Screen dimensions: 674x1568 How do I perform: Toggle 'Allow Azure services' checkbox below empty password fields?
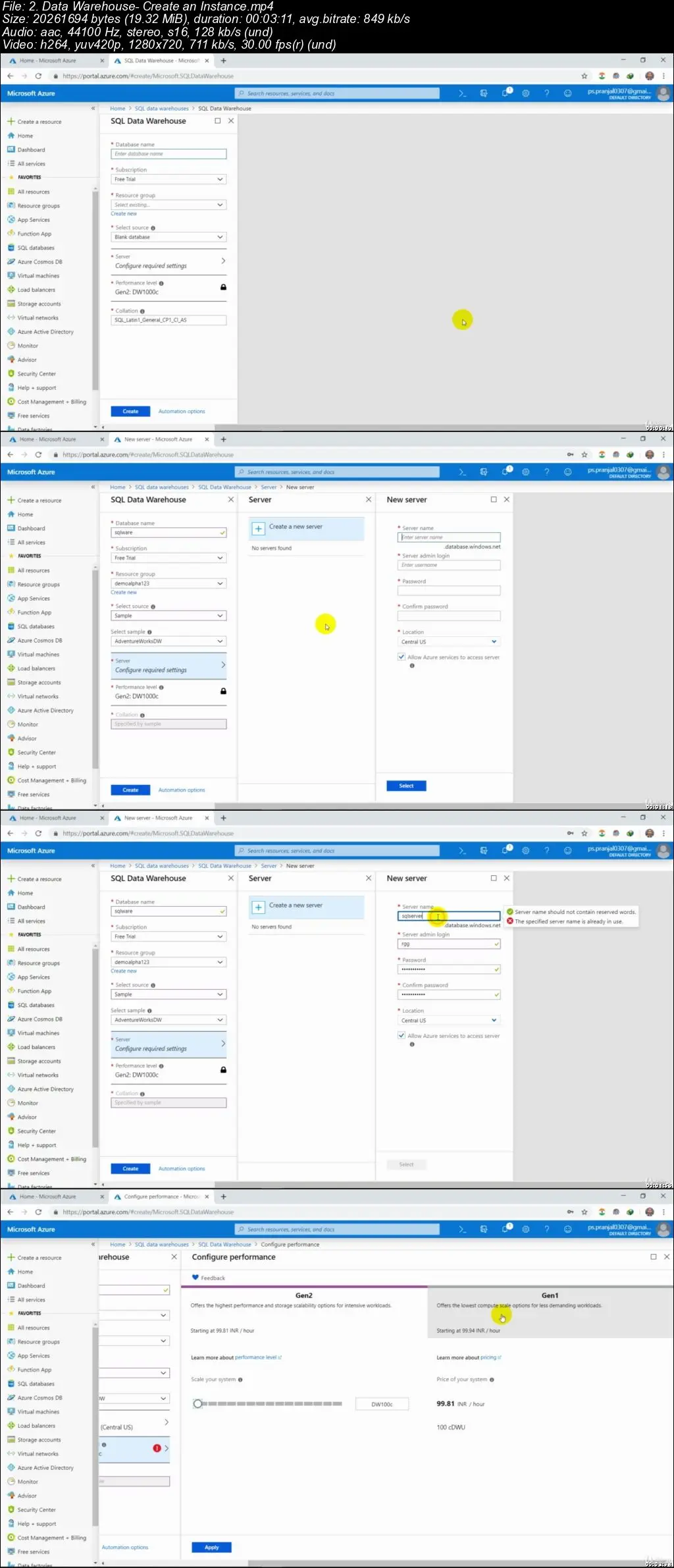pos(402,657)
